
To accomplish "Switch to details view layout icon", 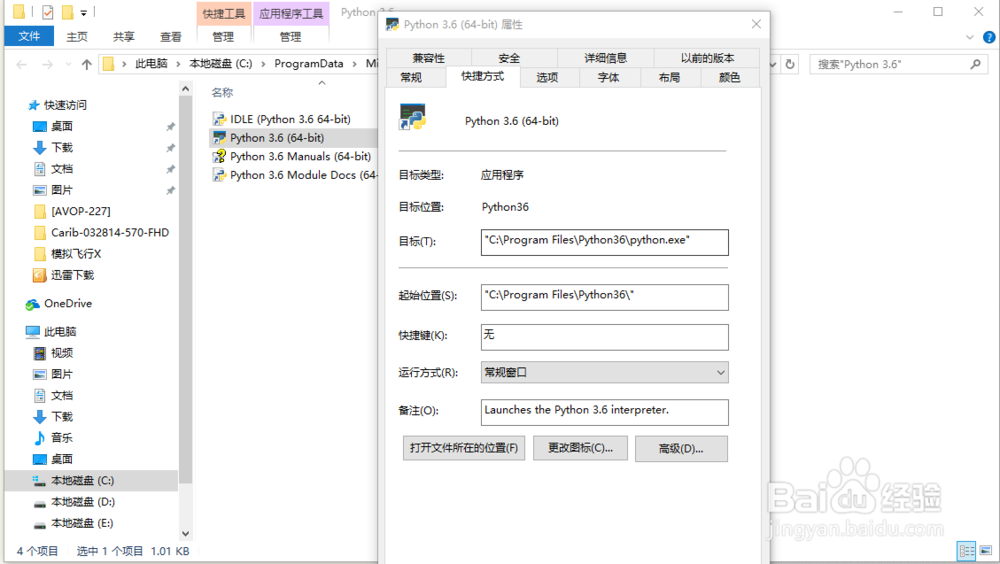I will (x=967, y=551).
